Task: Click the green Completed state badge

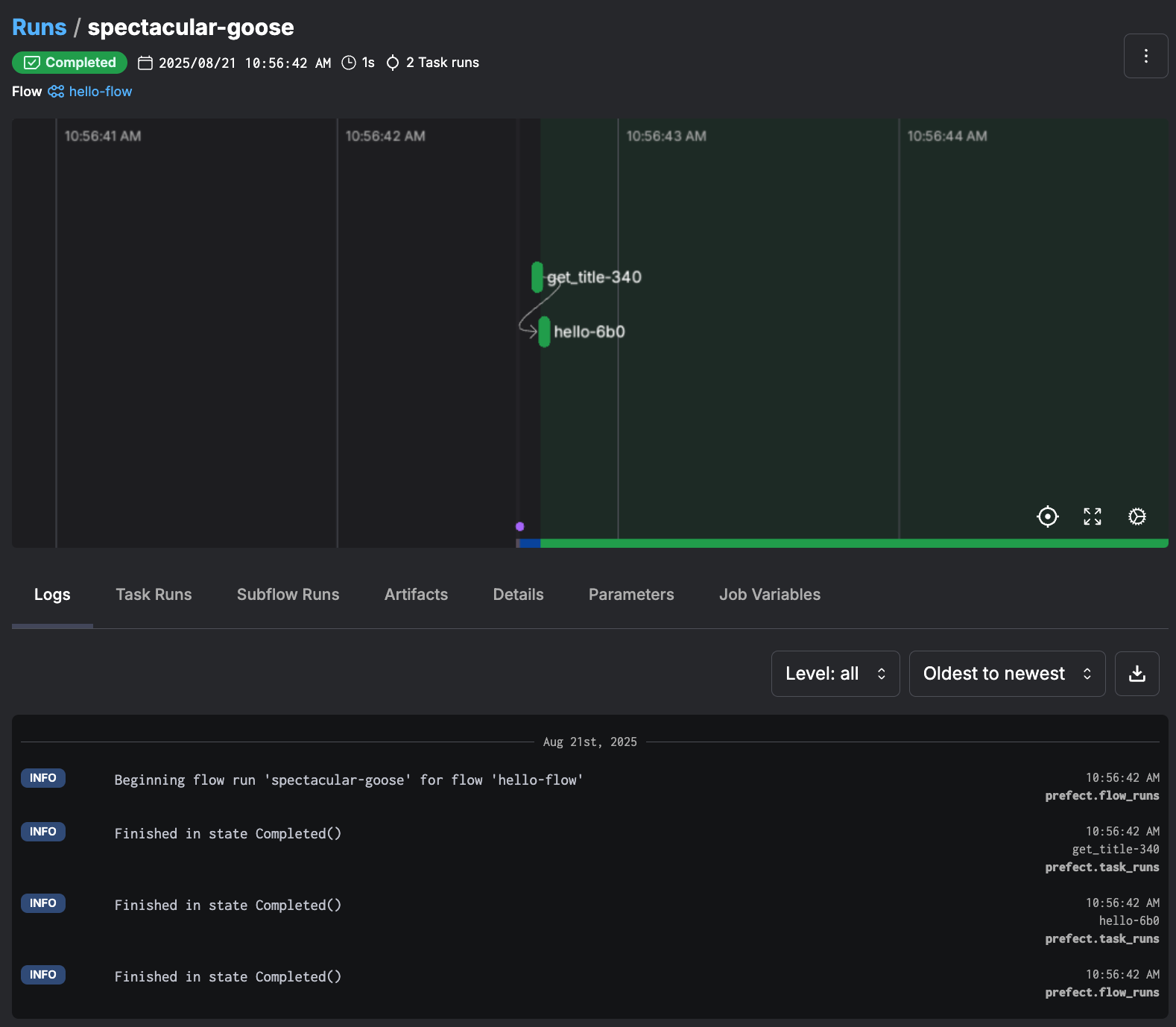Action: pyautogui.click(x=70, y=63)
